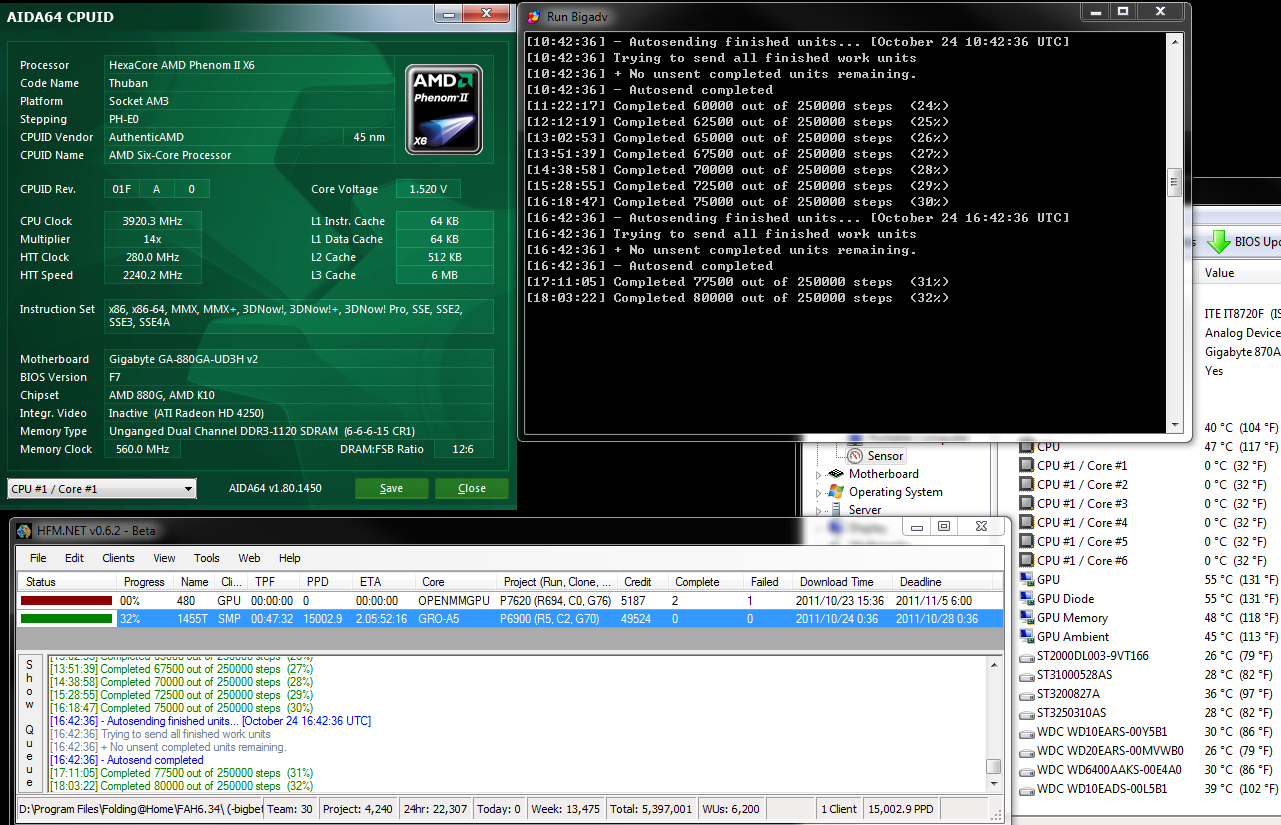Click the AMD Phenom II X6 logo
1281x825 pixels.
444,109
